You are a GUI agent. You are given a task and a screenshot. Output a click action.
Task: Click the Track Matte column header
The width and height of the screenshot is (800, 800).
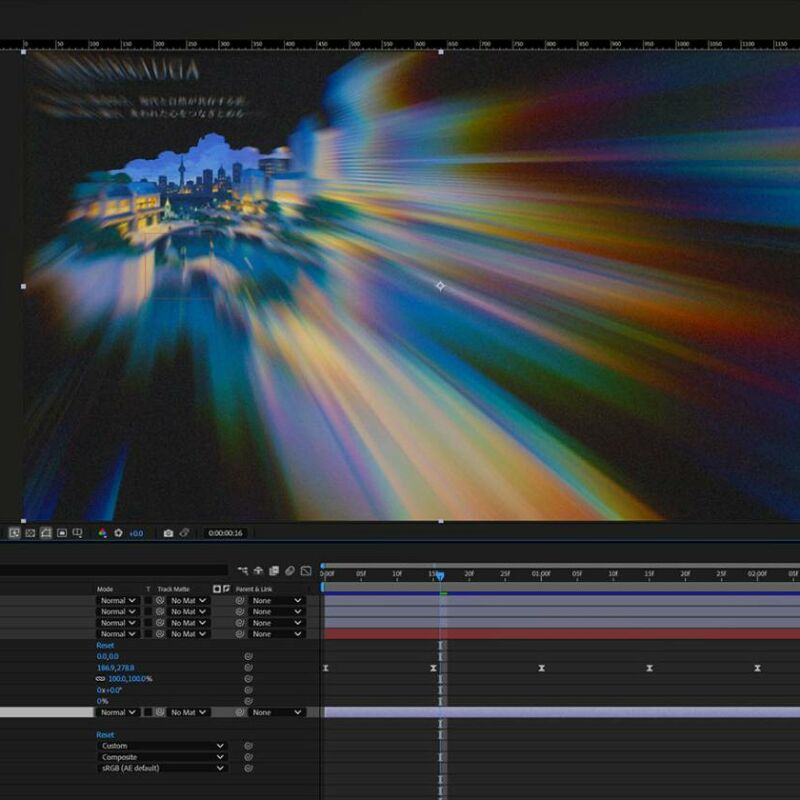pyautogui.click(x=173, y=589)
